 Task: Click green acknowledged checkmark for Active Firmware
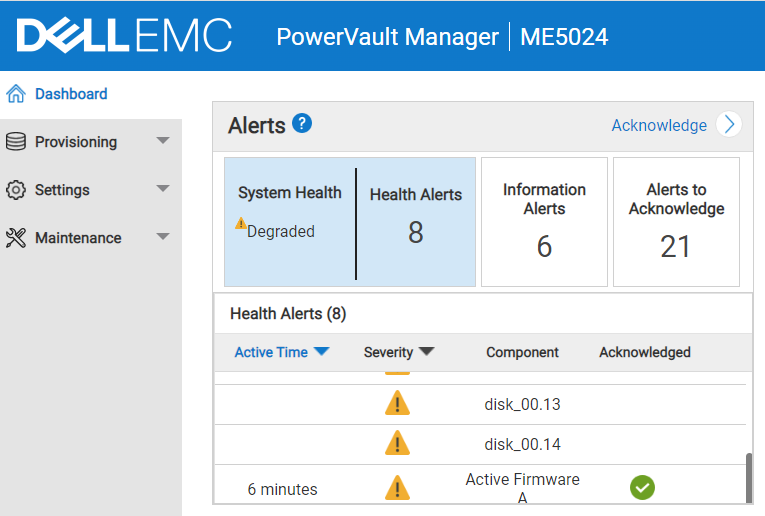(x=642, y=488)
